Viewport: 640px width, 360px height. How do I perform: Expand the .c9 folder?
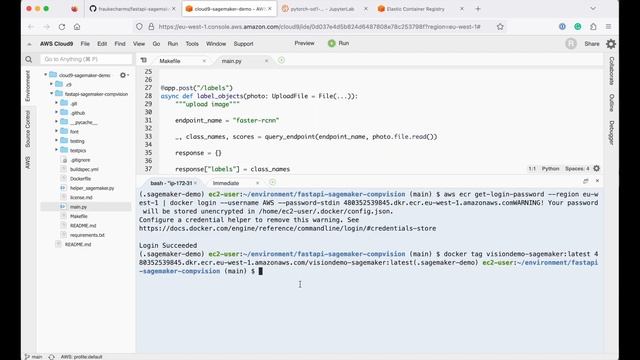51,84
